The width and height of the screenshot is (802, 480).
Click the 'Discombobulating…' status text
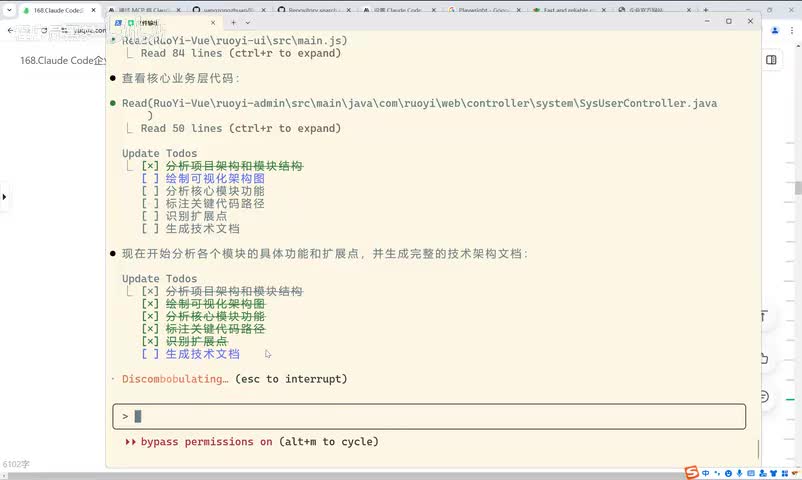coord(175,379)
